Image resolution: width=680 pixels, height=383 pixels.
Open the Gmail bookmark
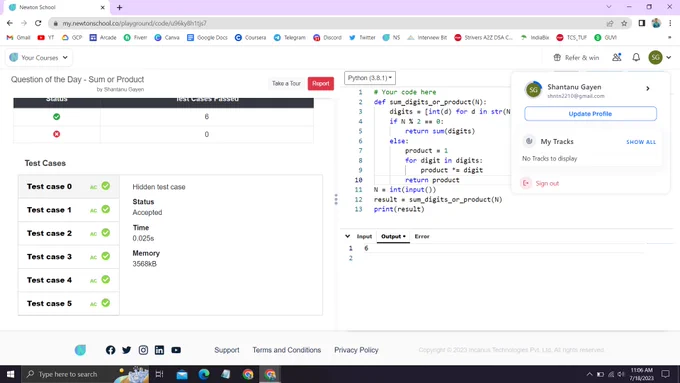click(x=18, y=37)
